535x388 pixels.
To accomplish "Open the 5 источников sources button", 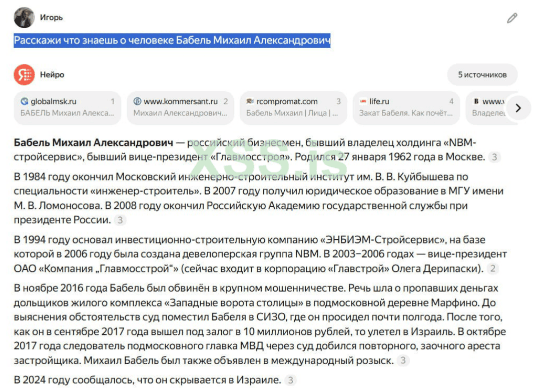I will 482,74.
